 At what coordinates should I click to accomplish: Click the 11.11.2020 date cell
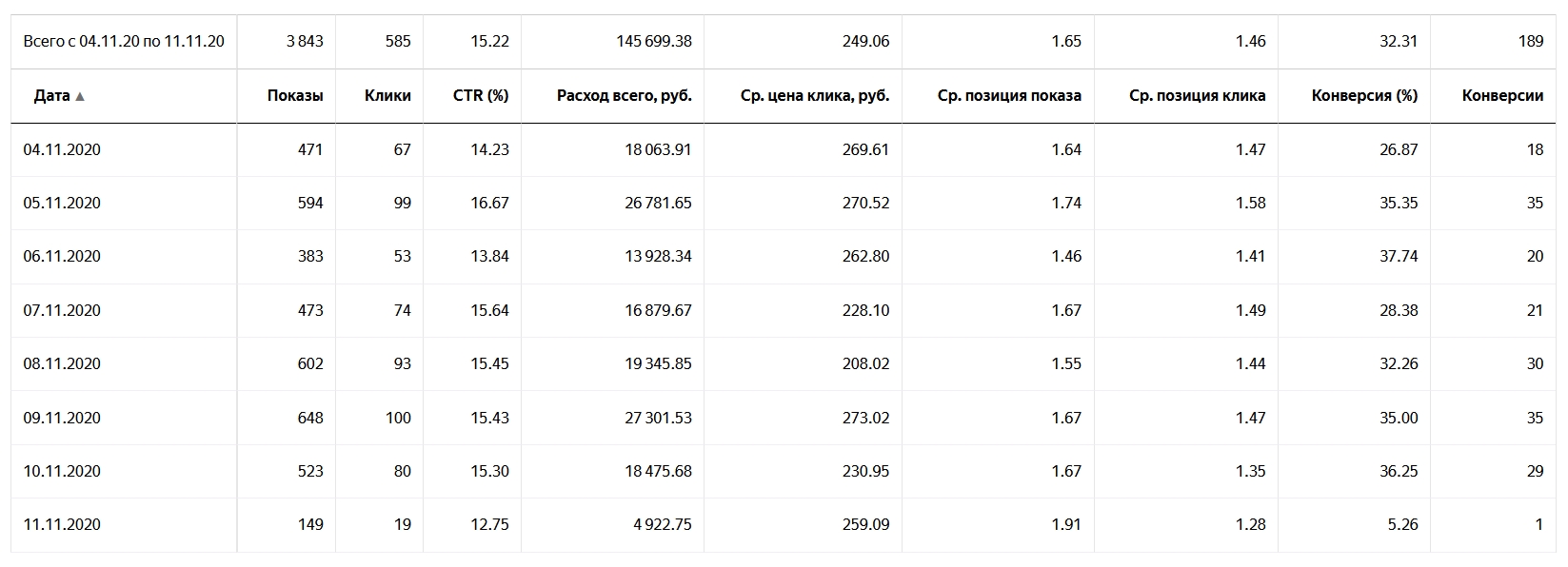click(x=62, y=524)
